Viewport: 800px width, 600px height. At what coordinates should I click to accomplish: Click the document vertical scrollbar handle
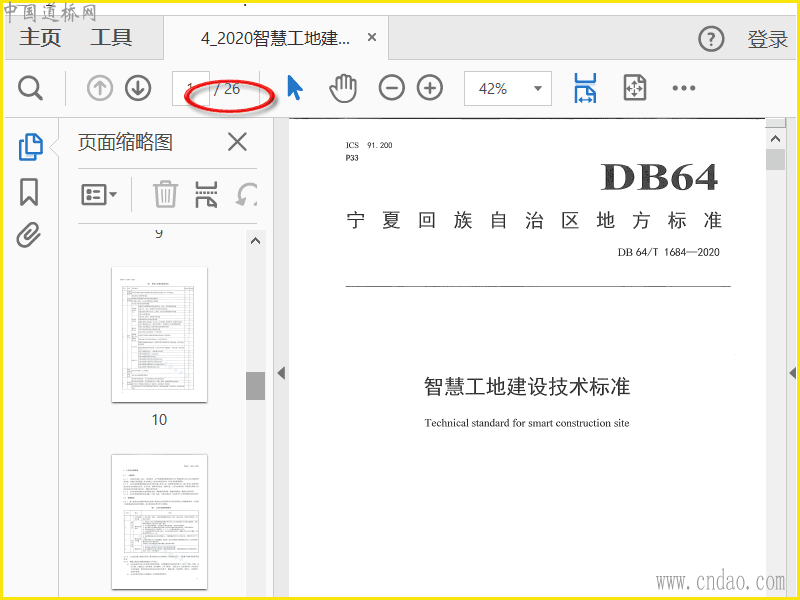coord(776,159)
